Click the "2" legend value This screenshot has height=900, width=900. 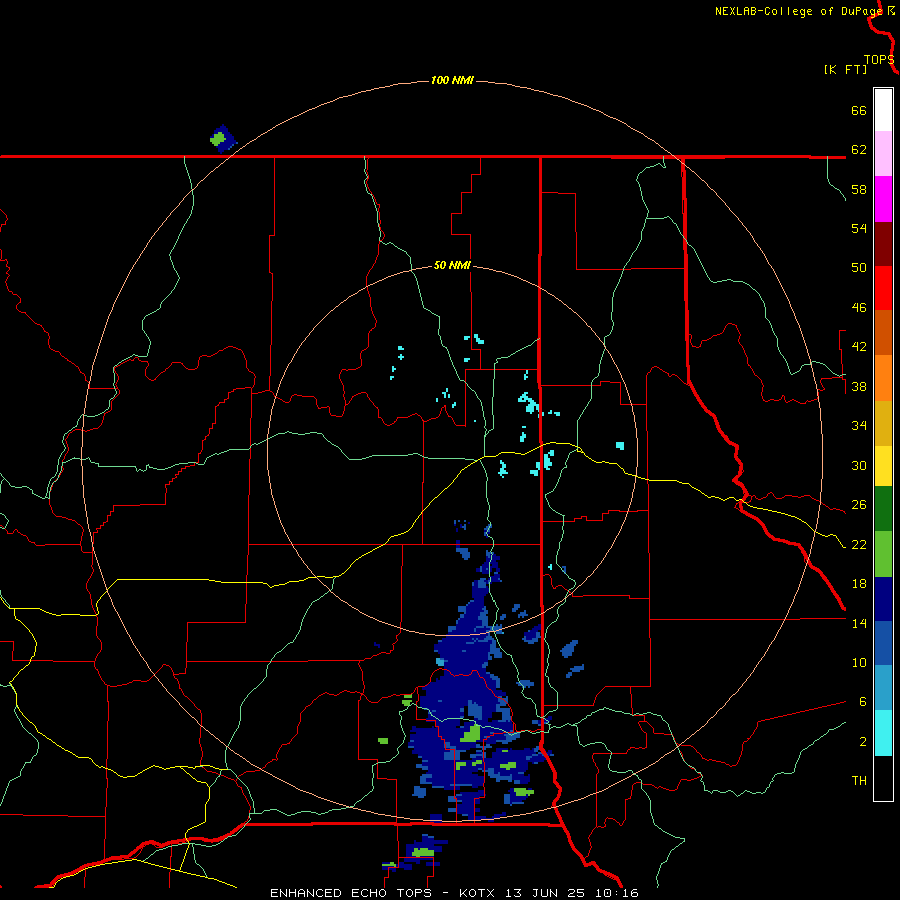click(863, 741)
